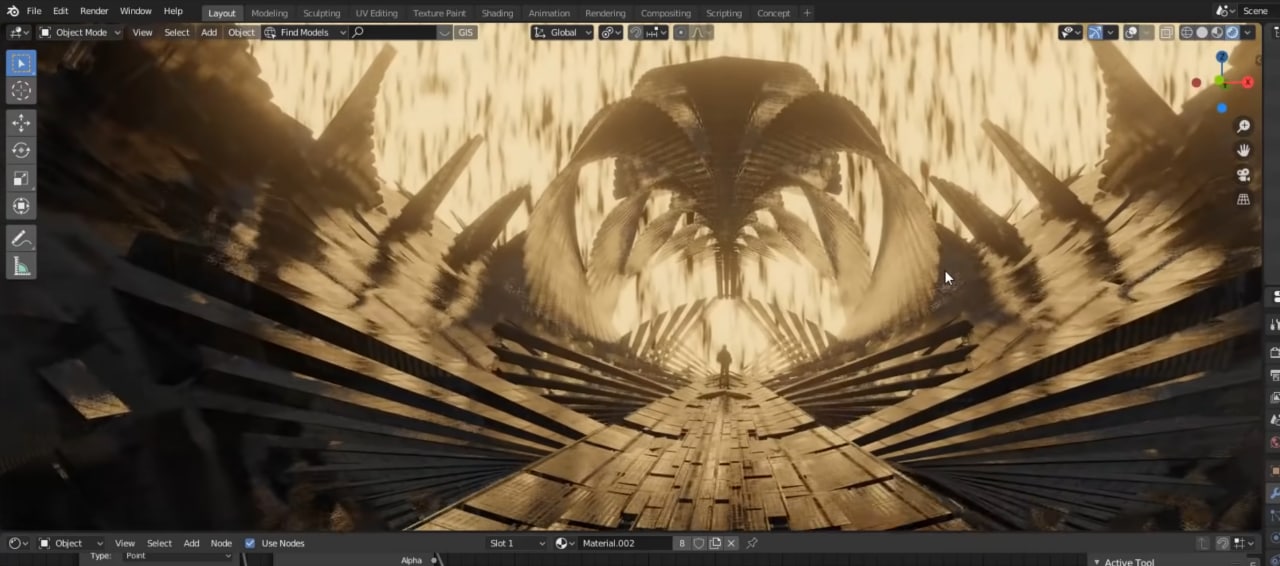Screen dimensions: 1280x566
Task: Select the Select Box tool
Action: [21, 63]
